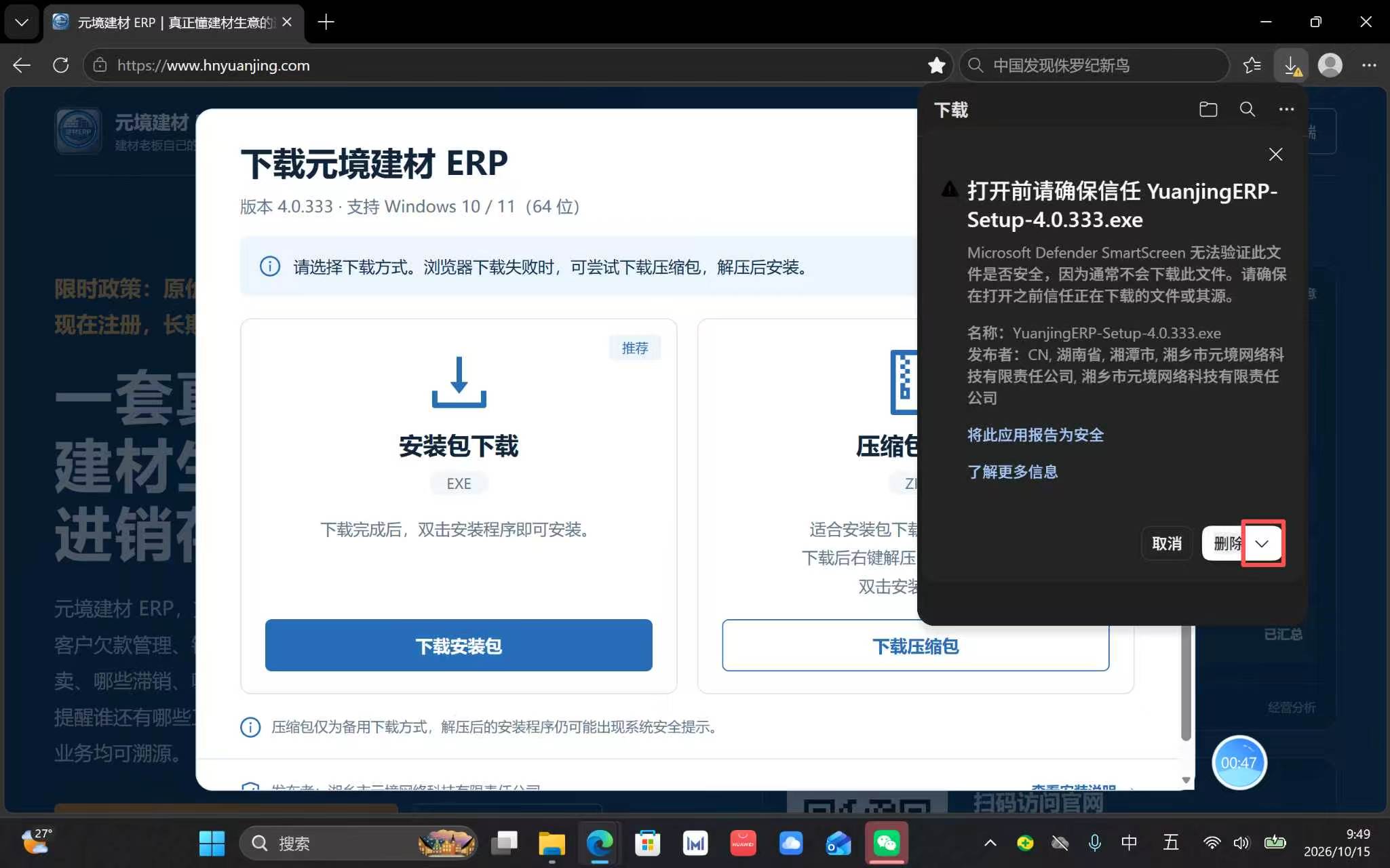Toggle the bookmark star in address bar

point(937,65)
